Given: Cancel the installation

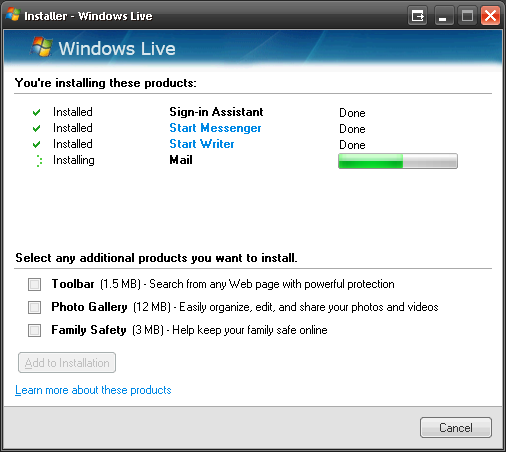Looking at the screenshot, I should pyautogui.click(x=456, y=427).
